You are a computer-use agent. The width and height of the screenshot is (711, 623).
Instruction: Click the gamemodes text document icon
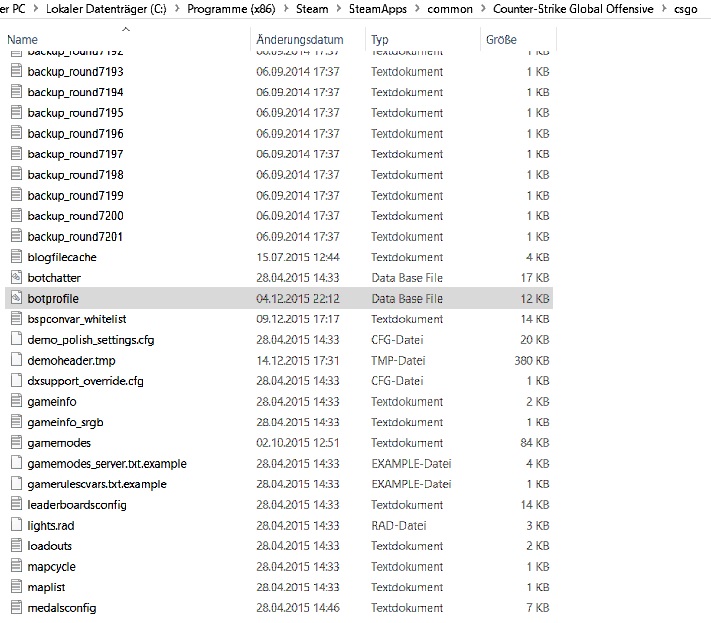[x=16, y=443]
